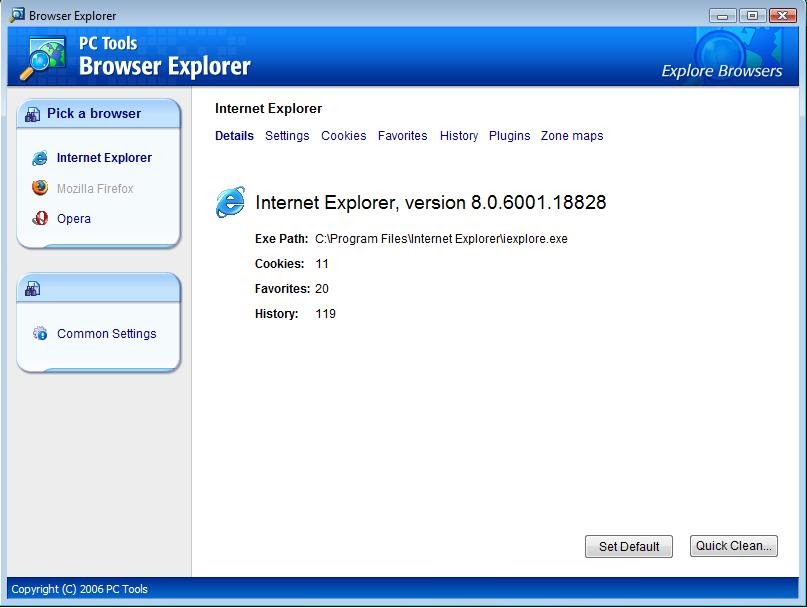
Task: Click the Internet Explorer icon in sidebar
Action: click(40, 158)
